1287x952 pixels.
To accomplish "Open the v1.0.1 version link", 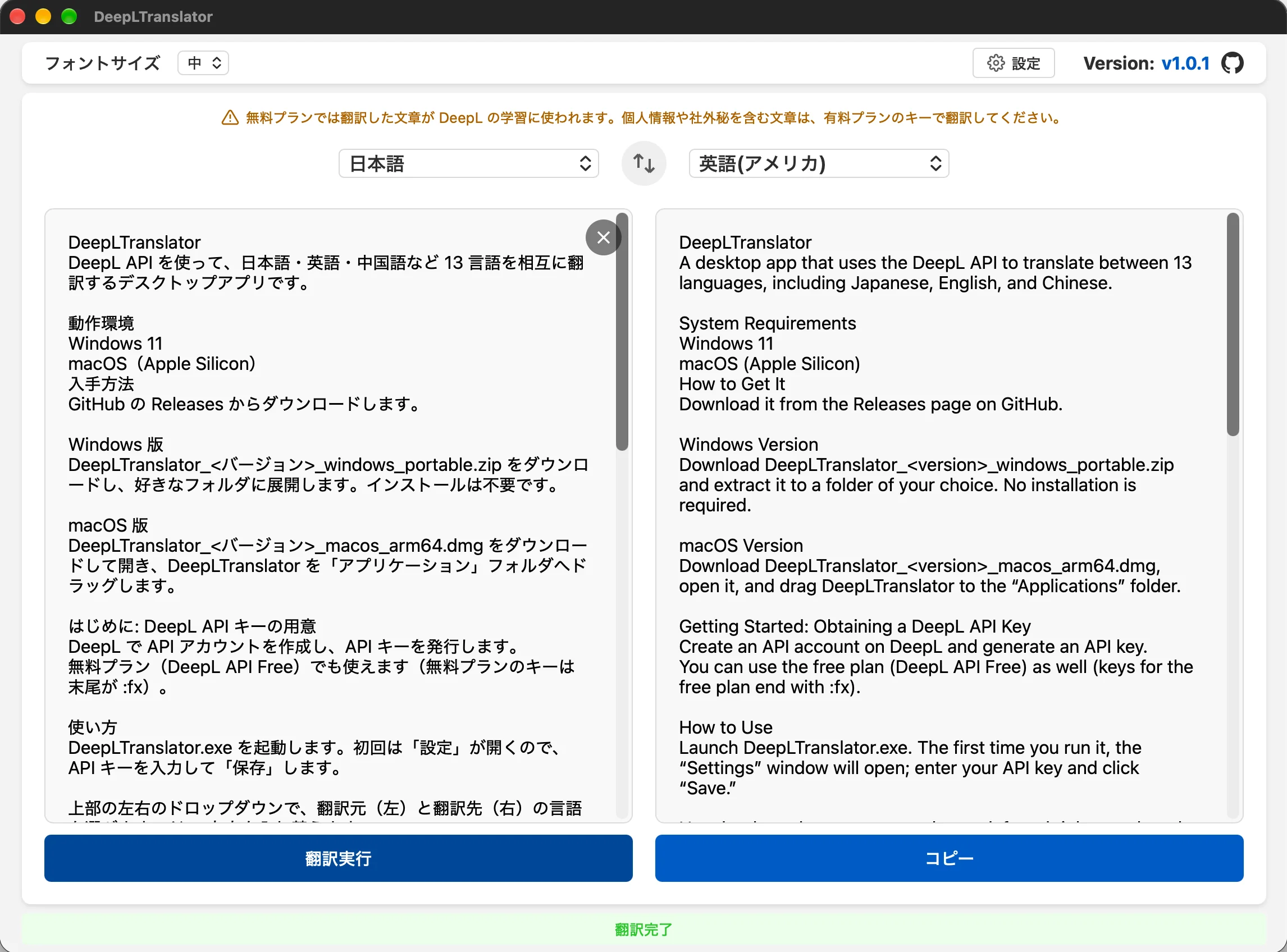I will tap(1185, 63).
